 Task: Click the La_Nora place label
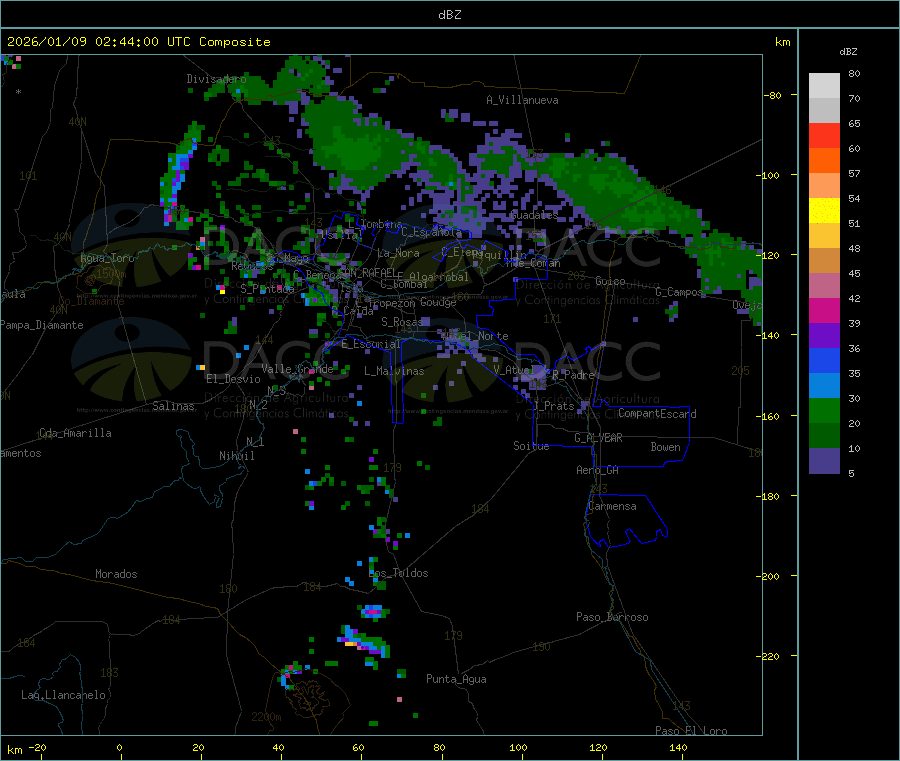(x=398, y=253)
